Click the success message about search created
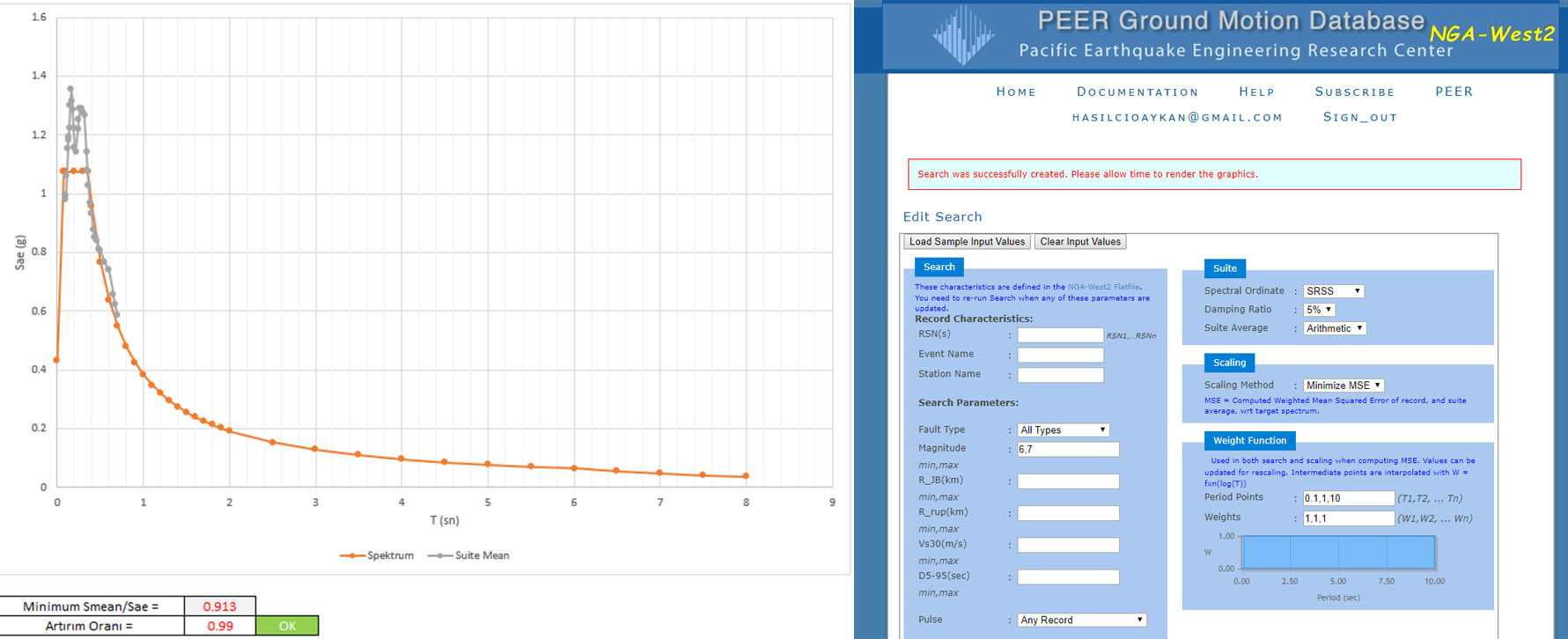 pyautogui.click(x=1088, y=174)
